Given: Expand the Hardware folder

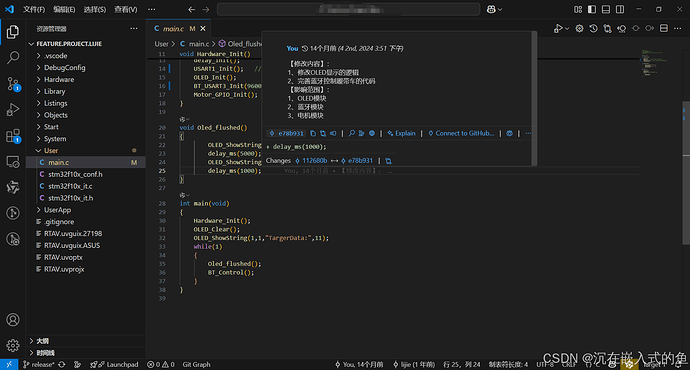Looking at the screenshot, I should coord(59,80).
